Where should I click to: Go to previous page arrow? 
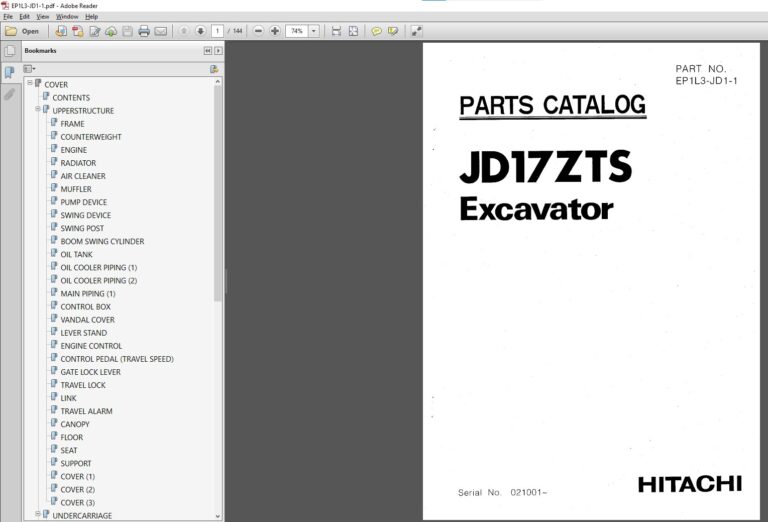(184, 31)
